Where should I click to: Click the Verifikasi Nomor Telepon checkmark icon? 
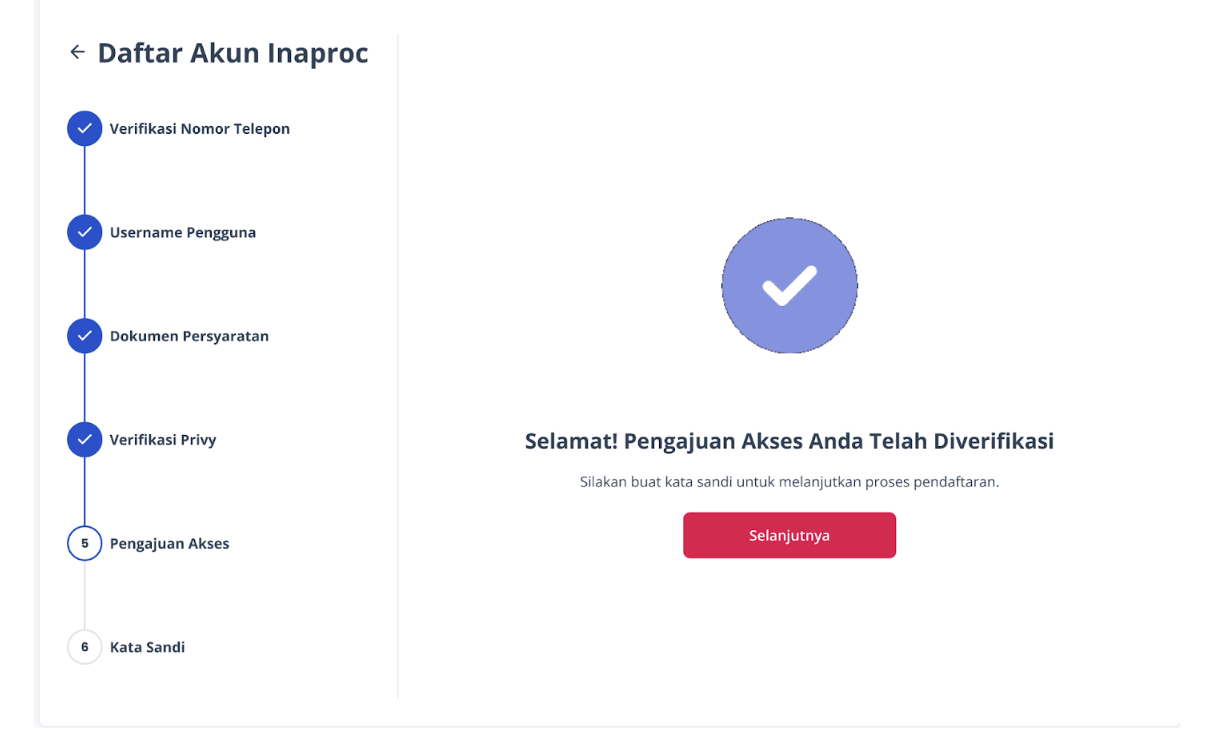(x=84, y=128)
